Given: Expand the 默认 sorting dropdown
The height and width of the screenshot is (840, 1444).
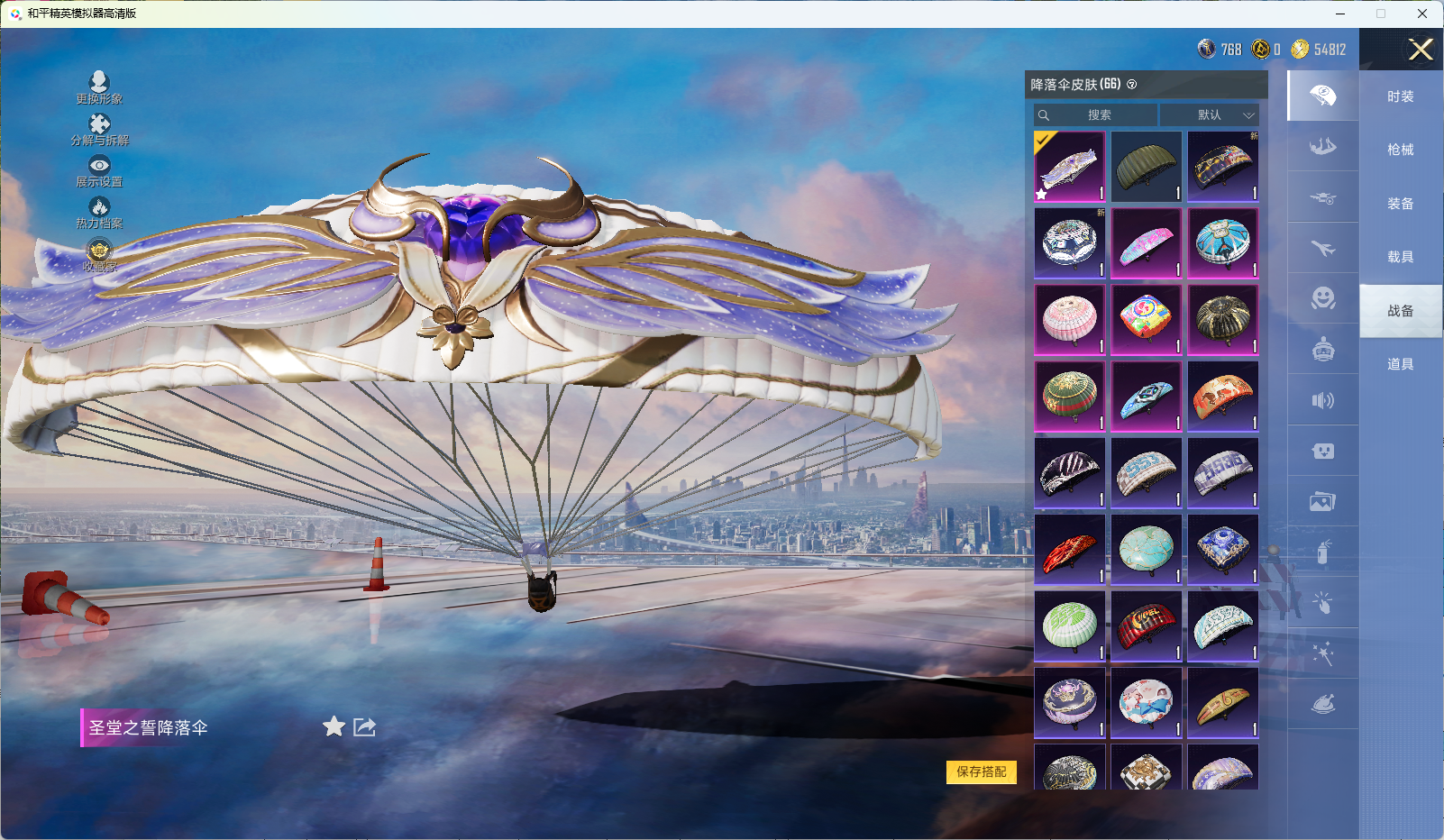Looking at the screenshot, I should click(1210, 115).
